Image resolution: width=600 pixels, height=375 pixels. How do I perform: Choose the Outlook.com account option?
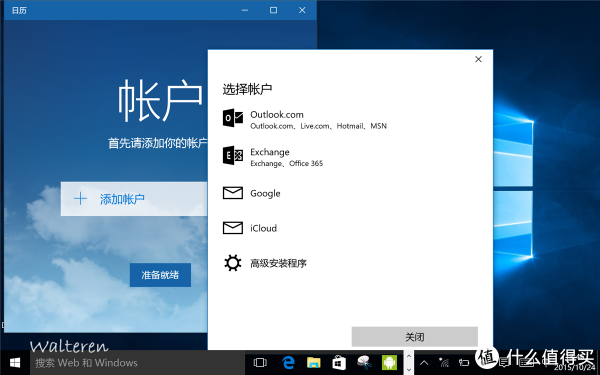(350, 119)
